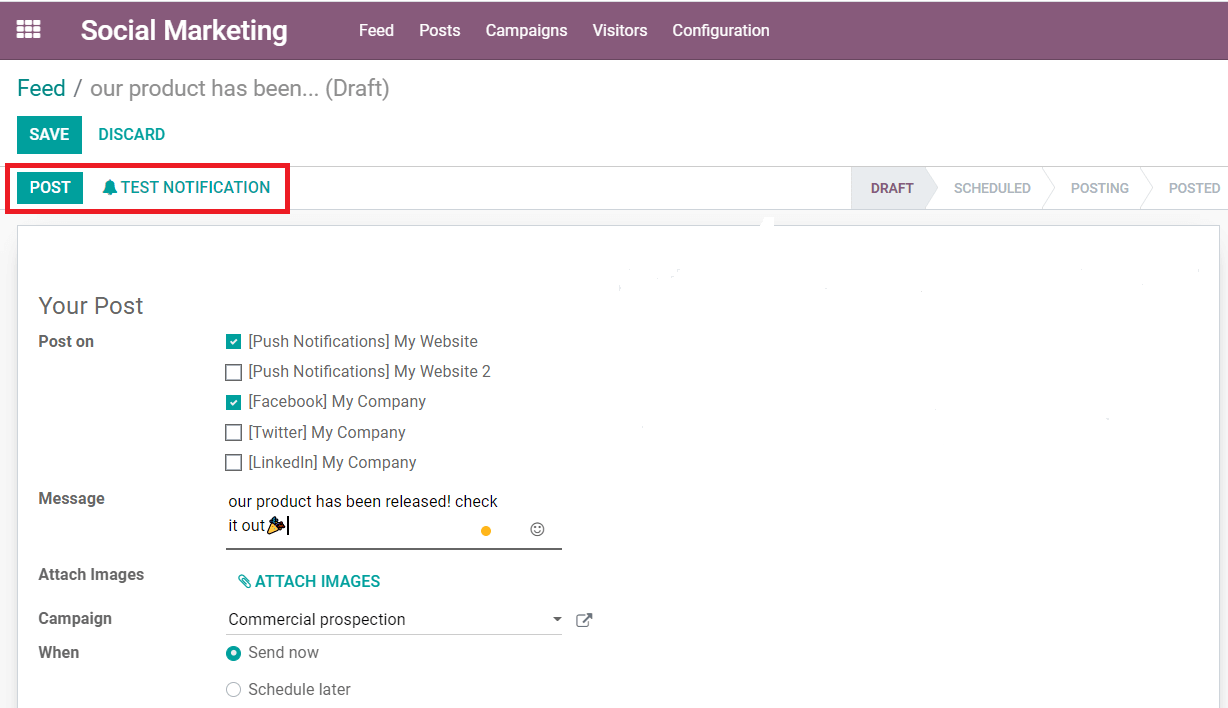Viewport: 1228px width, 708px height.
Task: Open the apps grid menu icon
Action: click(x=29, y=30)
